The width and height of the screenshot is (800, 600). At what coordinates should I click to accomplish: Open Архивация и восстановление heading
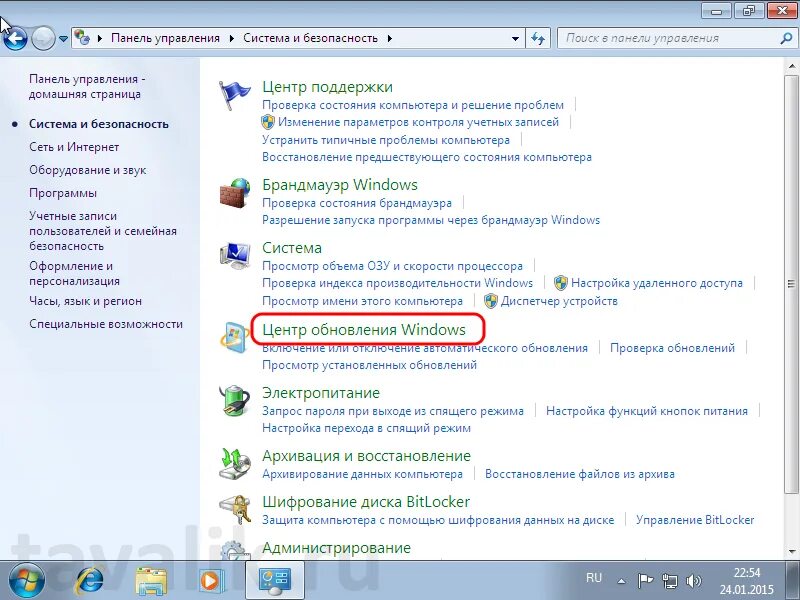(366, 456)
